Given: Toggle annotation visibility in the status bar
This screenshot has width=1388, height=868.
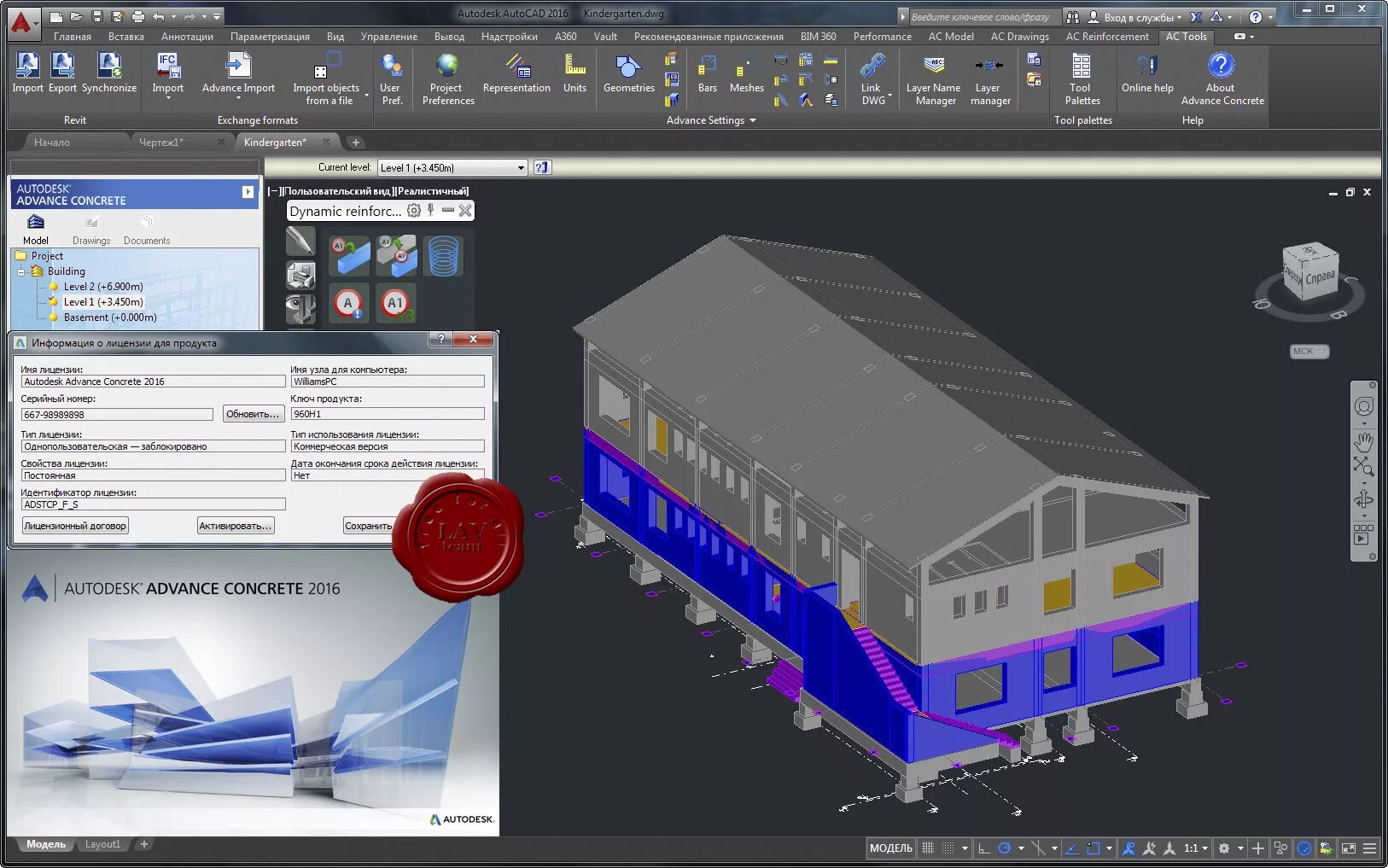Looking at the screenshot, I should [x=1128, y=848].
